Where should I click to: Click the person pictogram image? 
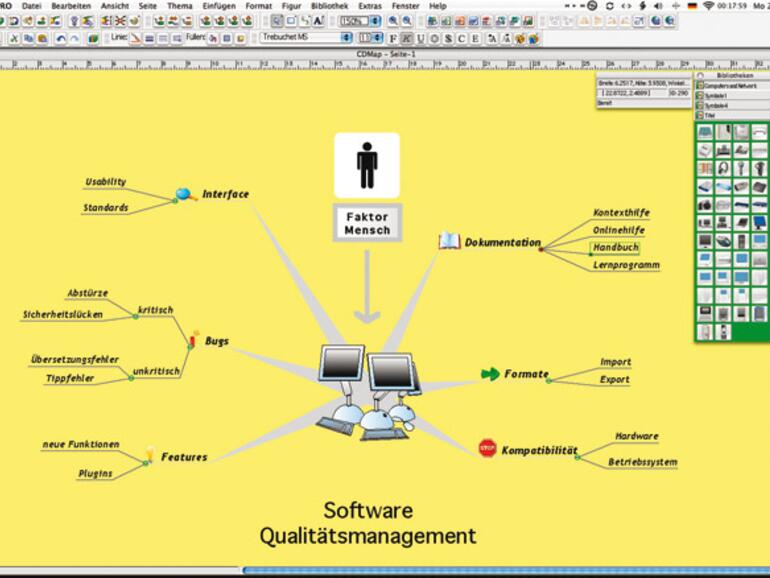pos(367,165)
